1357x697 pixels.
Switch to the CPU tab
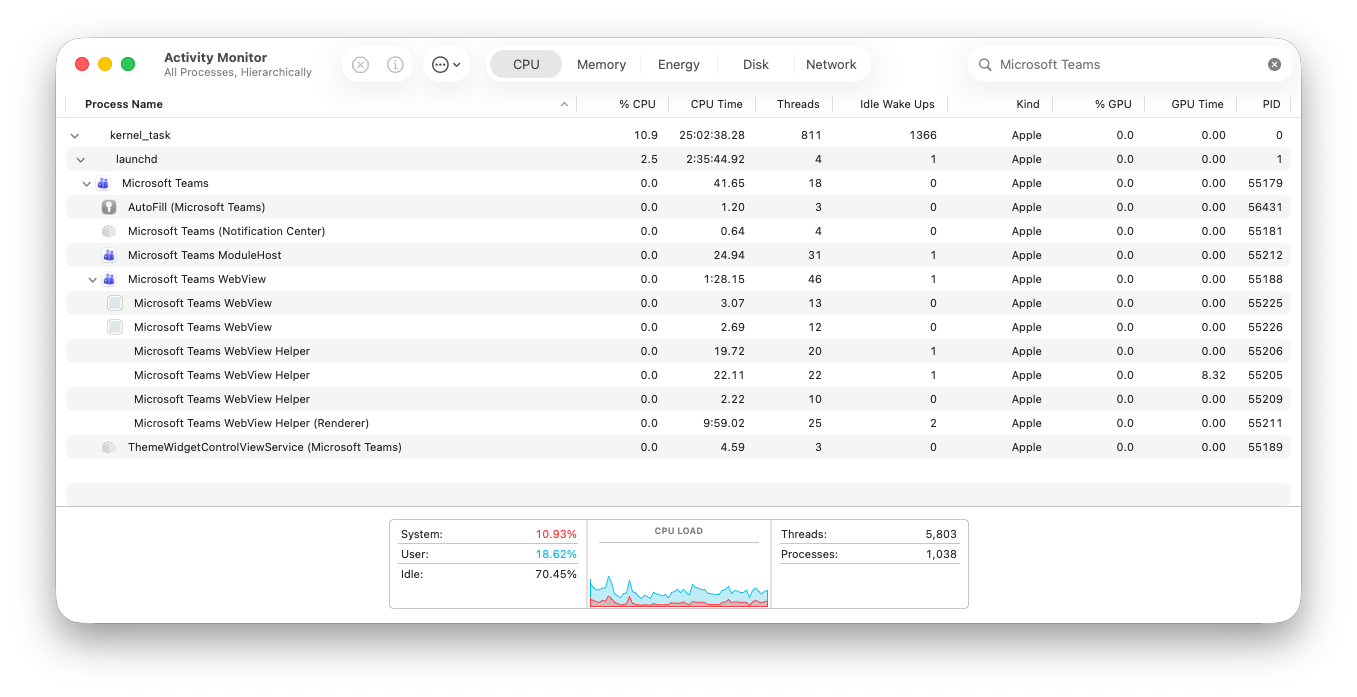pos(526,64)
